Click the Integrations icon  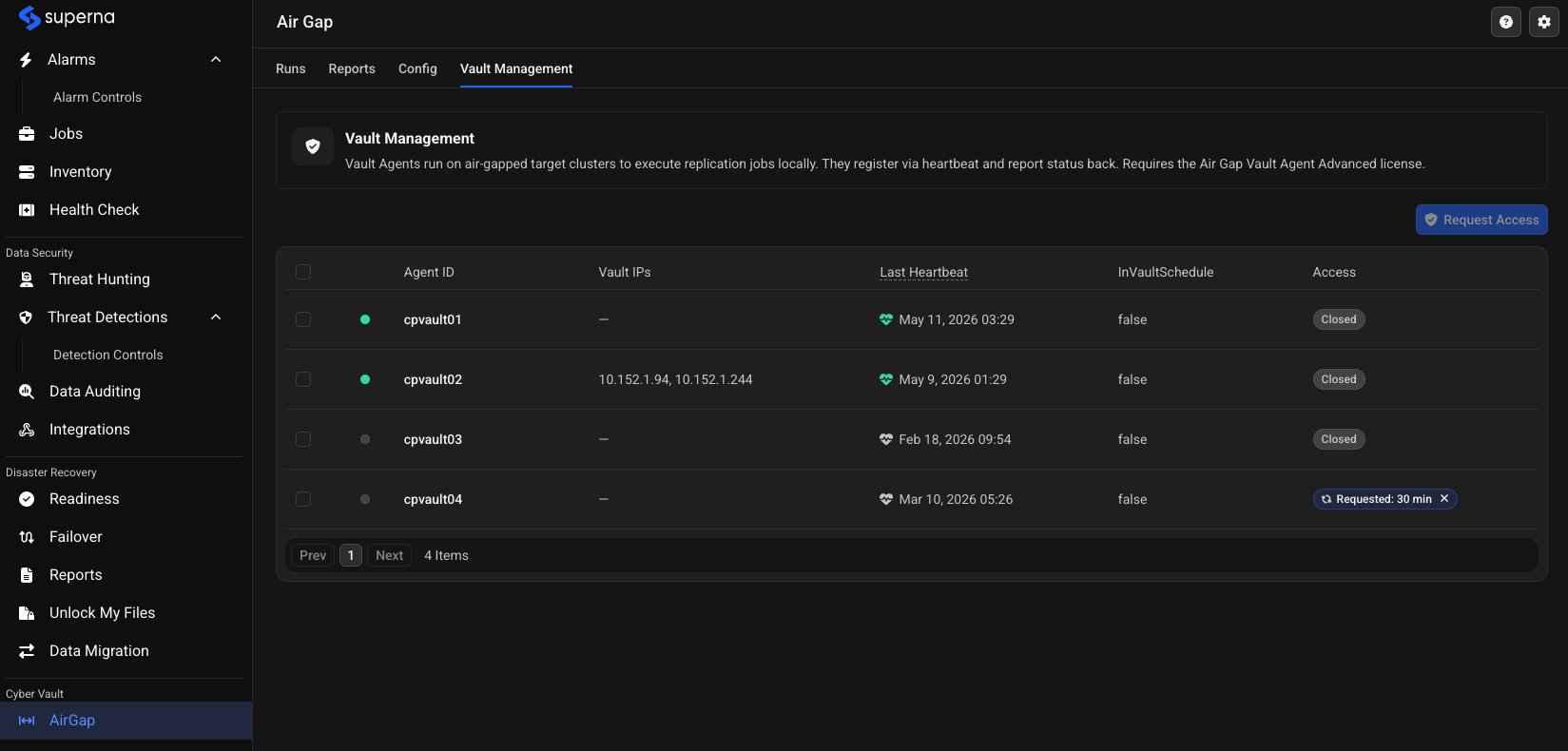click(x=27, y=430)
